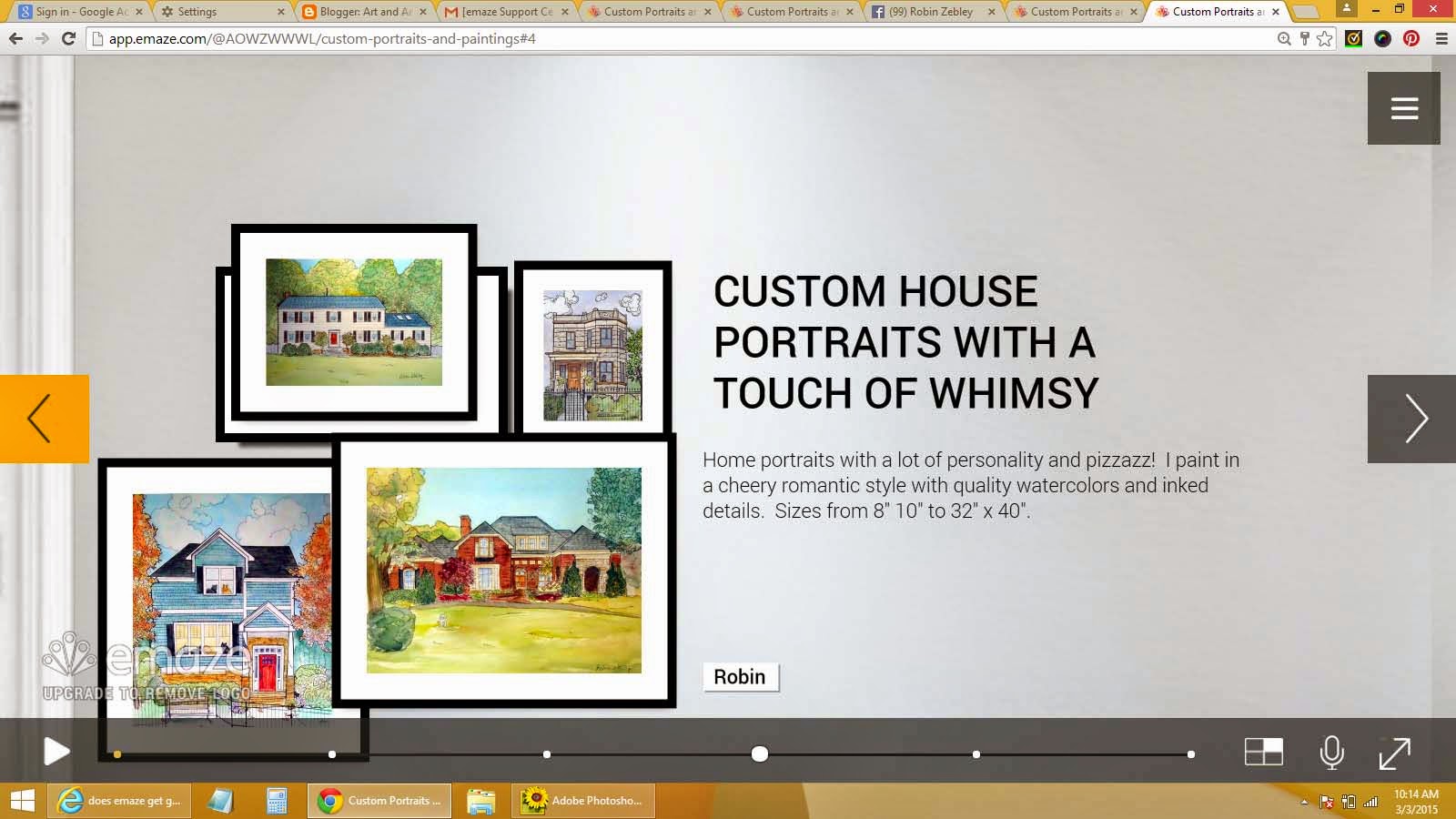Open the Chrome settings menu
Image resolution: width=1456 pixels, height=819 pixels.
[x=1441, y=39]
